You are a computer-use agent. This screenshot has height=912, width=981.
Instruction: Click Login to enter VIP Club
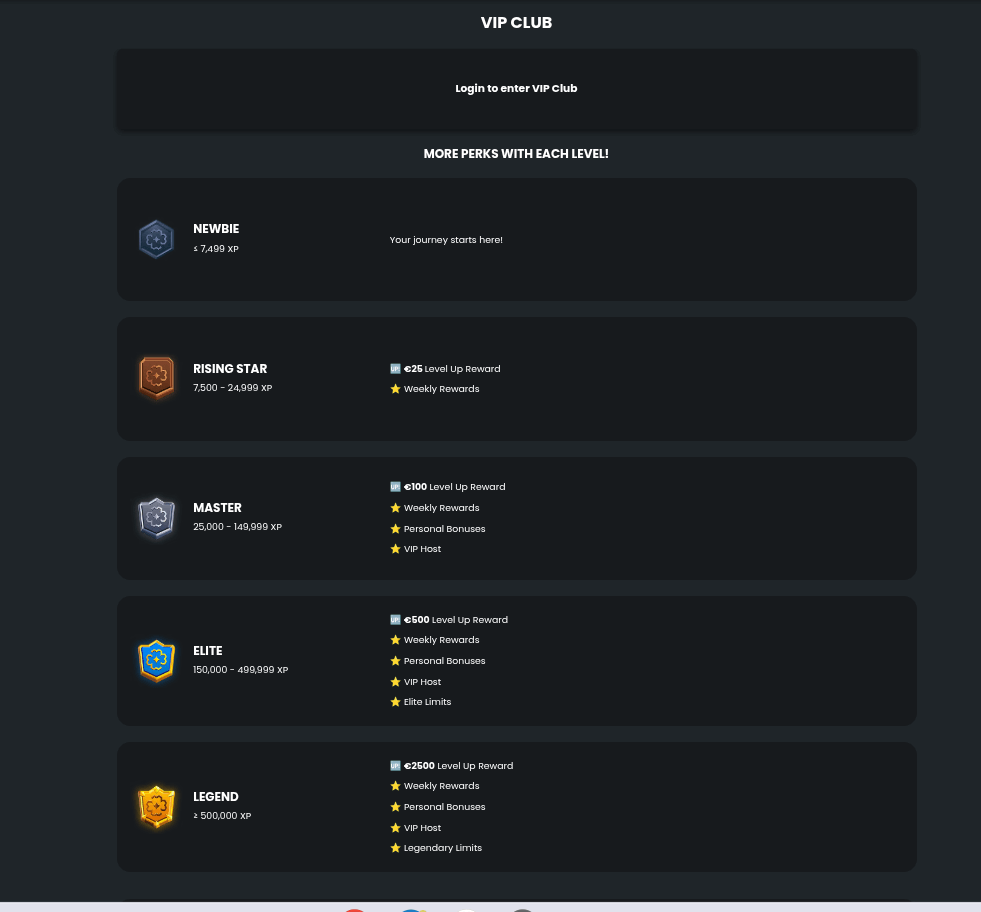click(x=516, y=88)
